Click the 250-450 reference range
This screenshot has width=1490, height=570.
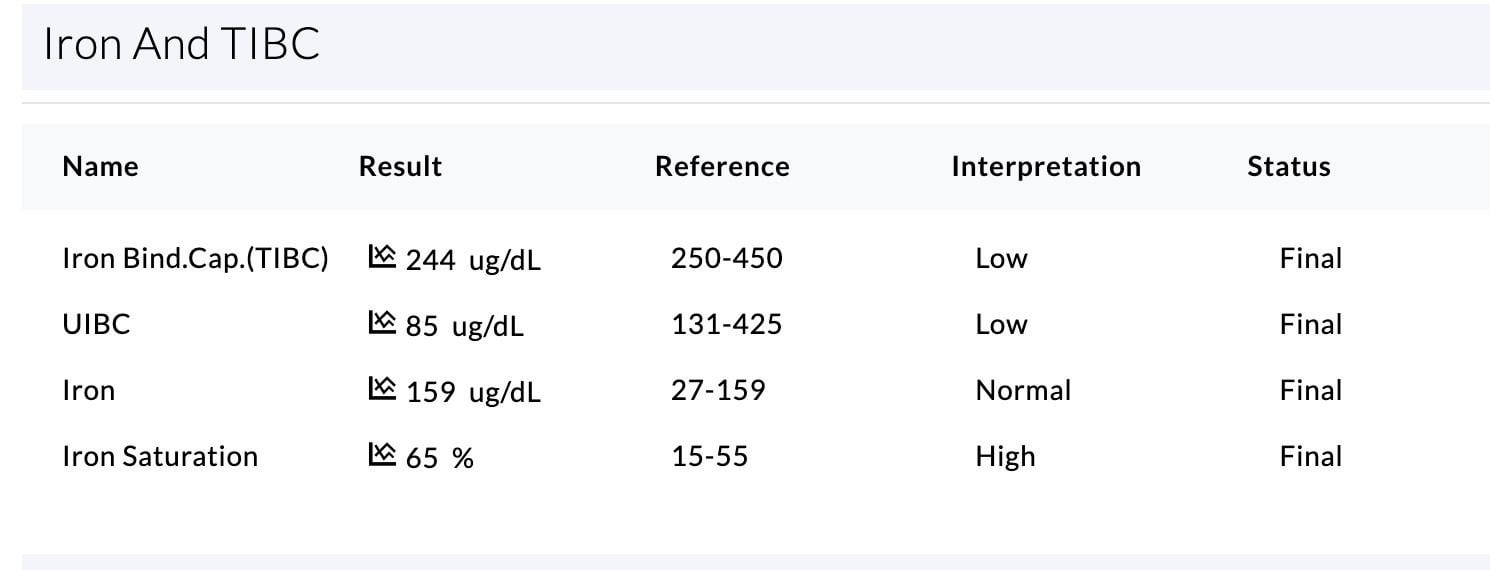coord(727,259)
